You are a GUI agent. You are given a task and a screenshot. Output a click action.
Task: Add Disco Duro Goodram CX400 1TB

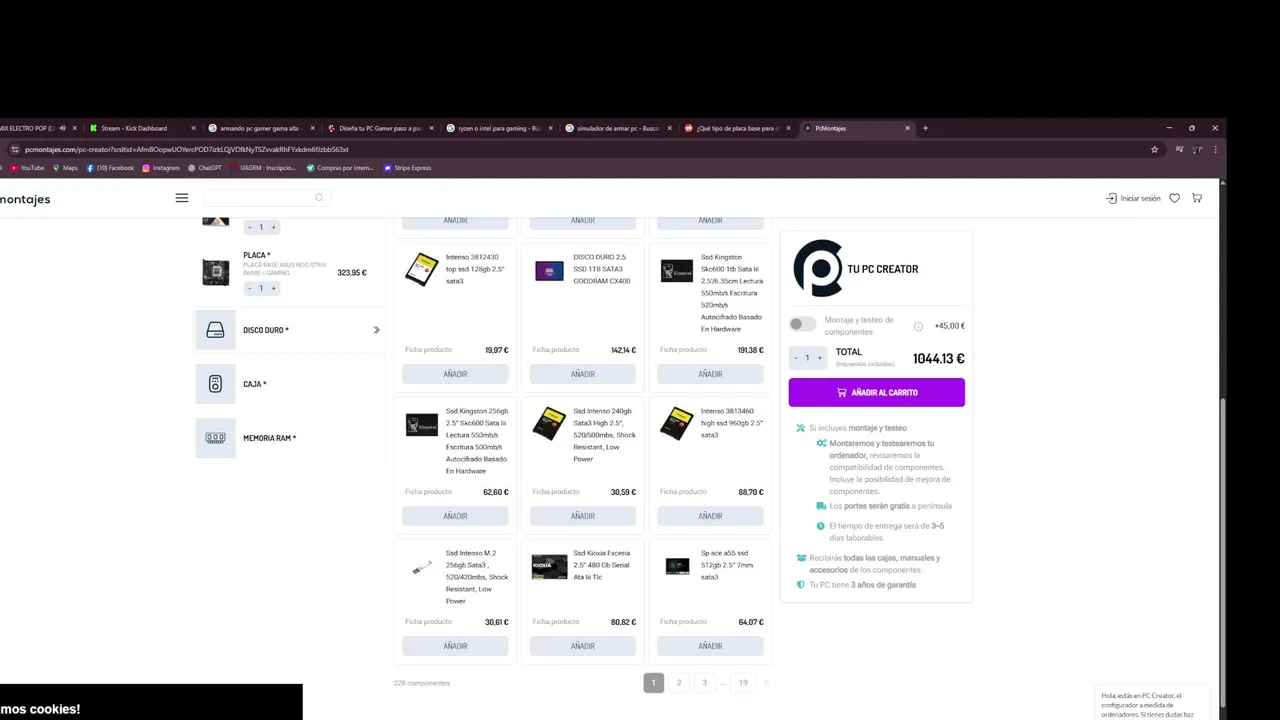pos(583,374)
